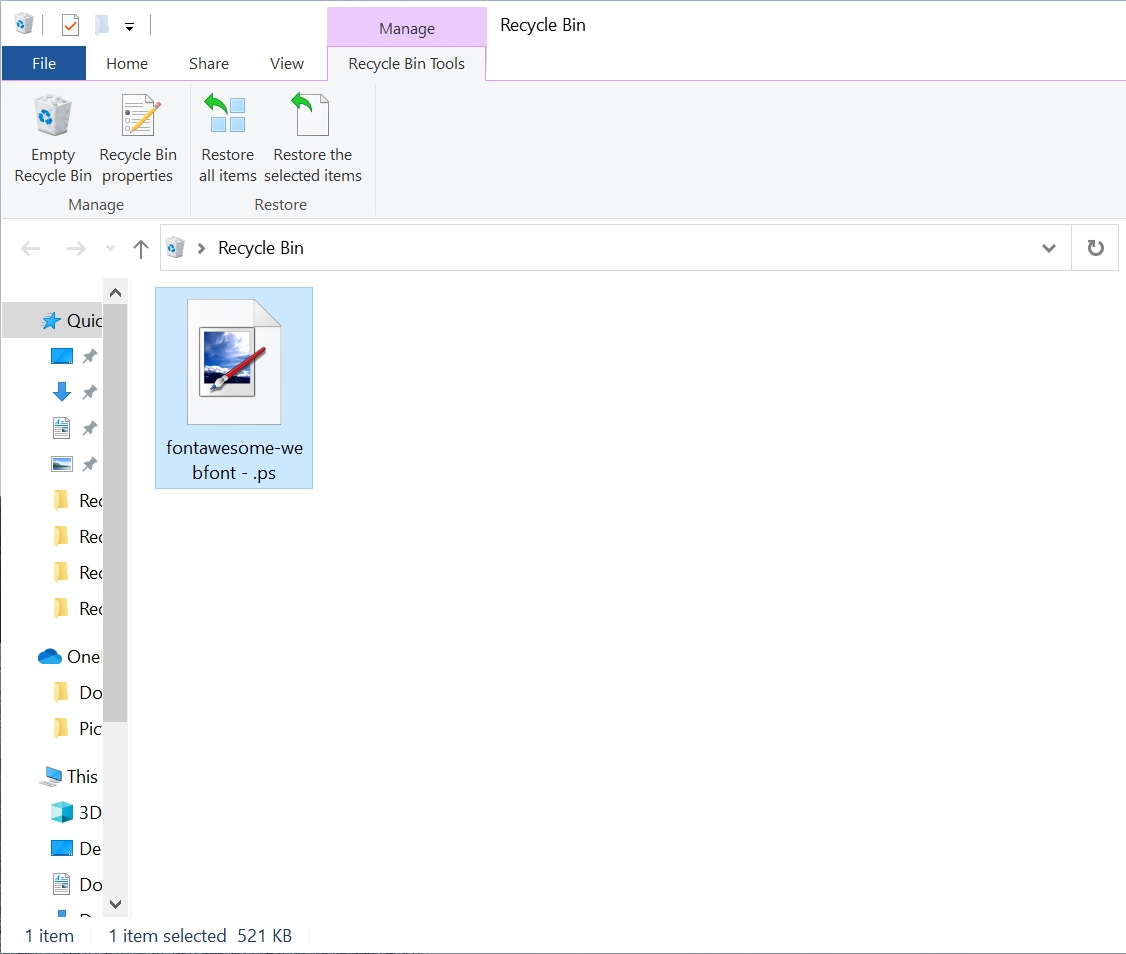Open the File menu

click(44, 63)
